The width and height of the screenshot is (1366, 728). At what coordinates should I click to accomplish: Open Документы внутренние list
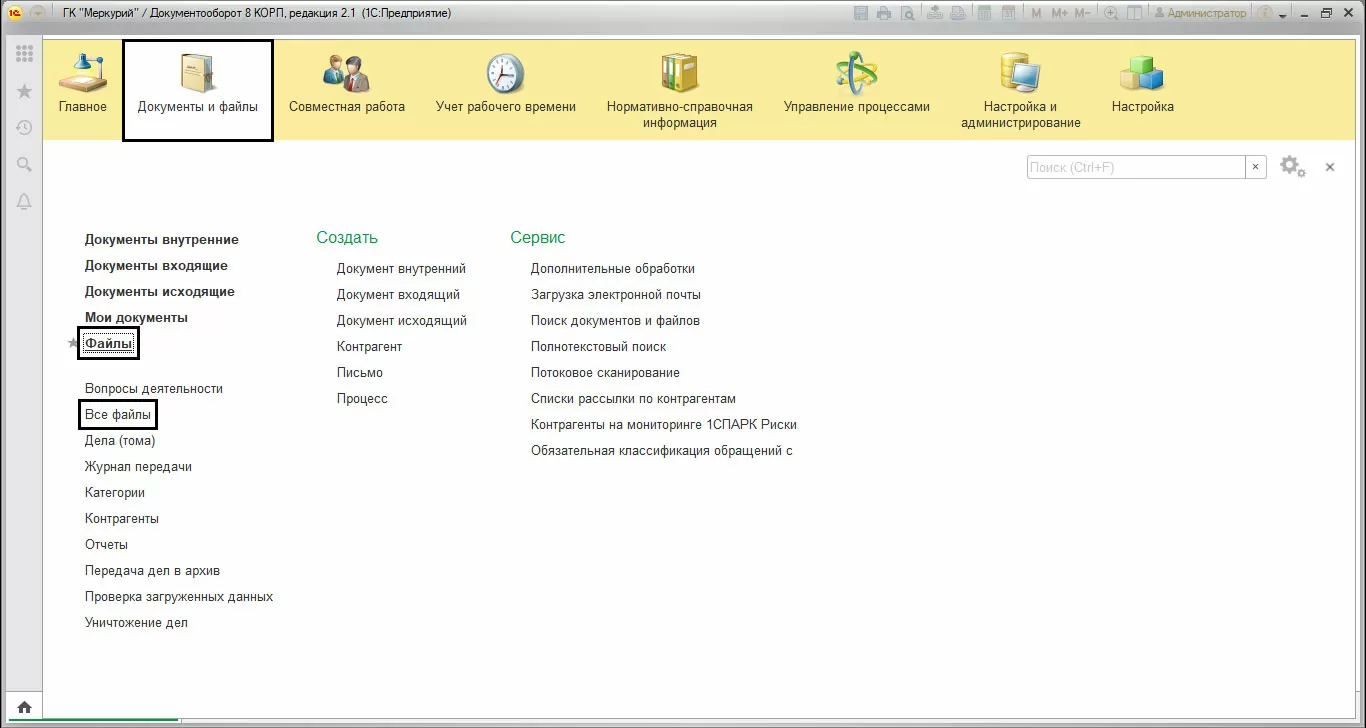tap(162, 240)
